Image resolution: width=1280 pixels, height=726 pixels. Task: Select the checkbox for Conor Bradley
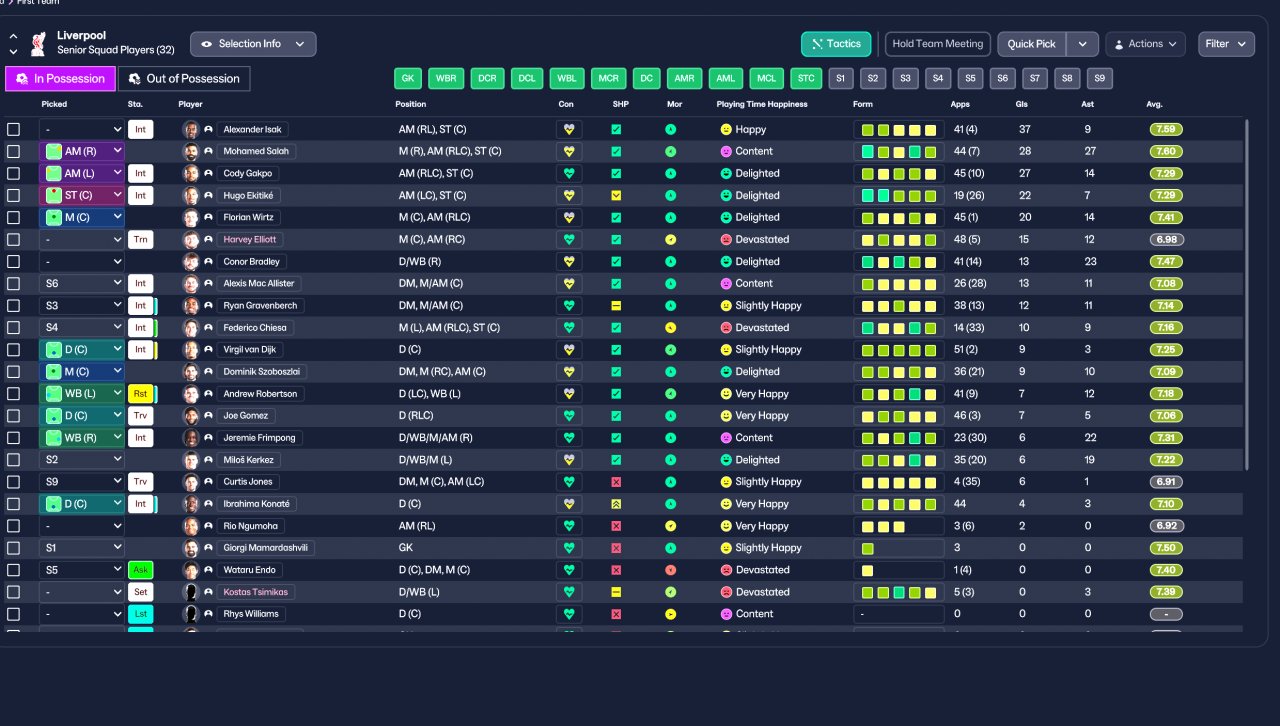coord(13,261)
